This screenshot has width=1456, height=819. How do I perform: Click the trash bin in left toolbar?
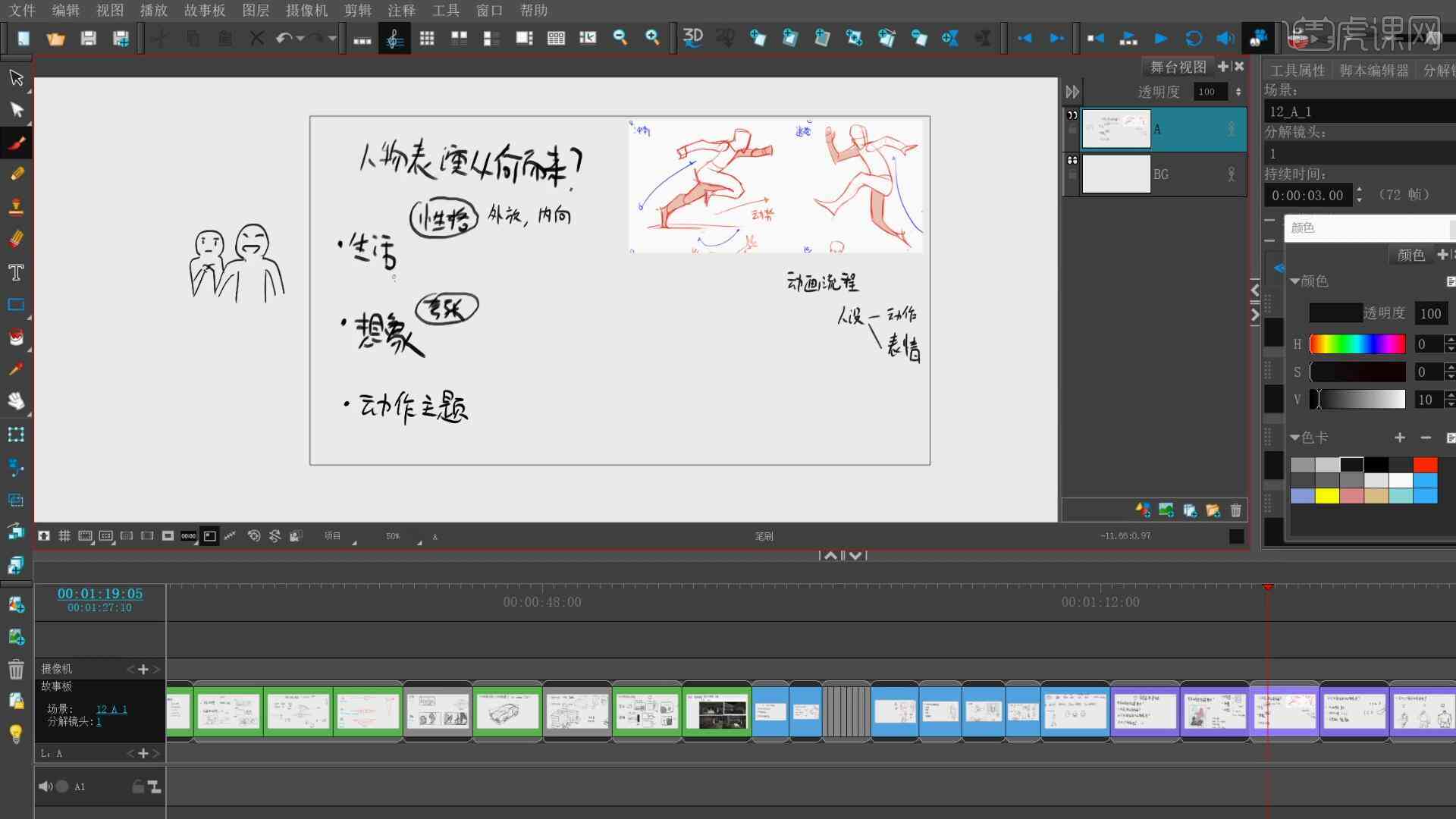point(16,670)
